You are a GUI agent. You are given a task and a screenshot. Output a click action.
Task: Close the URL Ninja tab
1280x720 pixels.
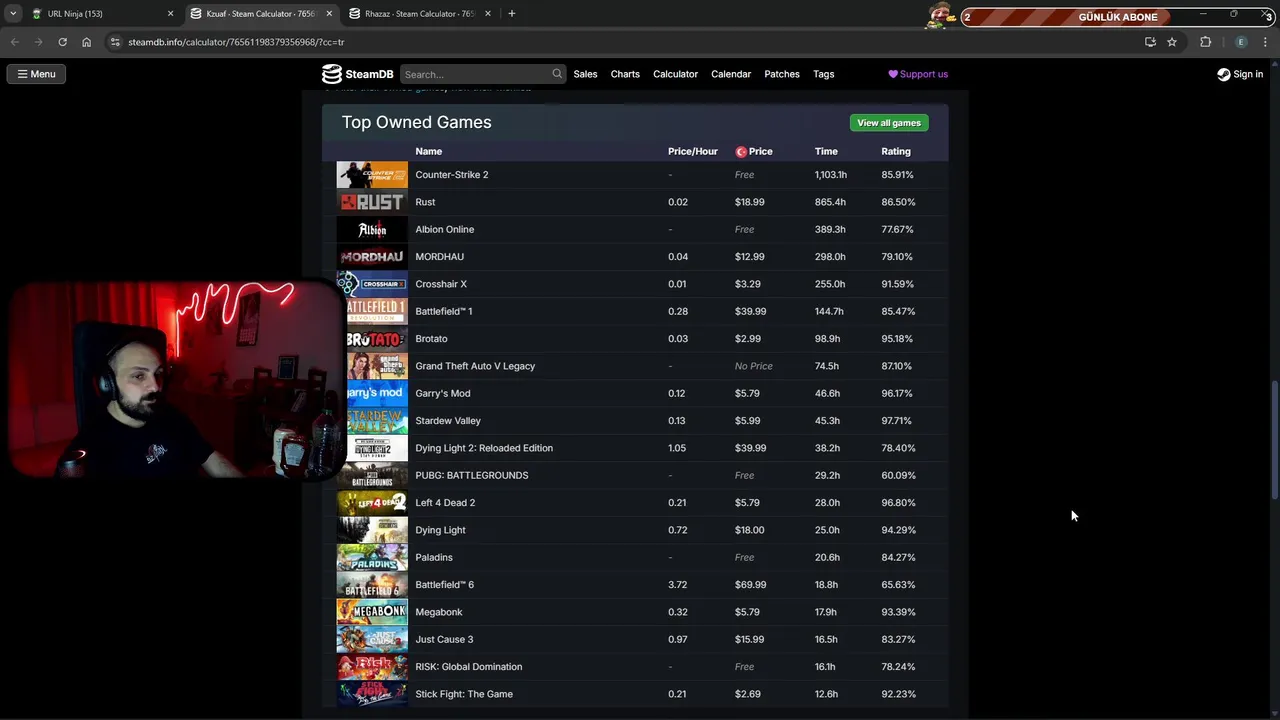tap(170, 14)
